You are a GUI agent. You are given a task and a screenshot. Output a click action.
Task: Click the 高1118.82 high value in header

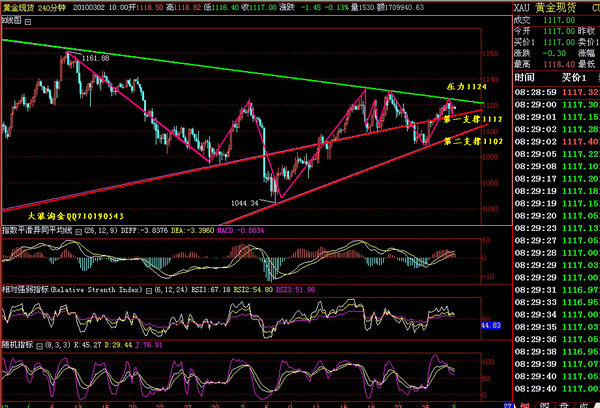click(183, 7)
